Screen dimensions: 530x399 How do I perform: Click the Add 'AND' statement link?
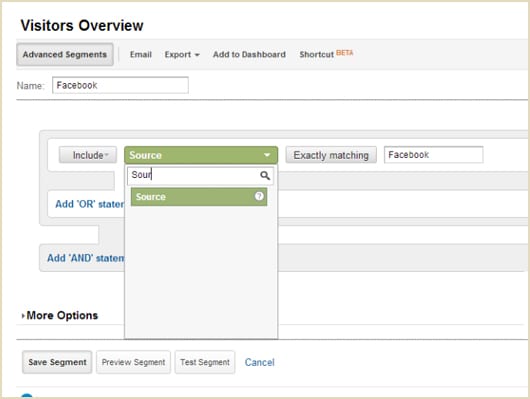(86, 258)
